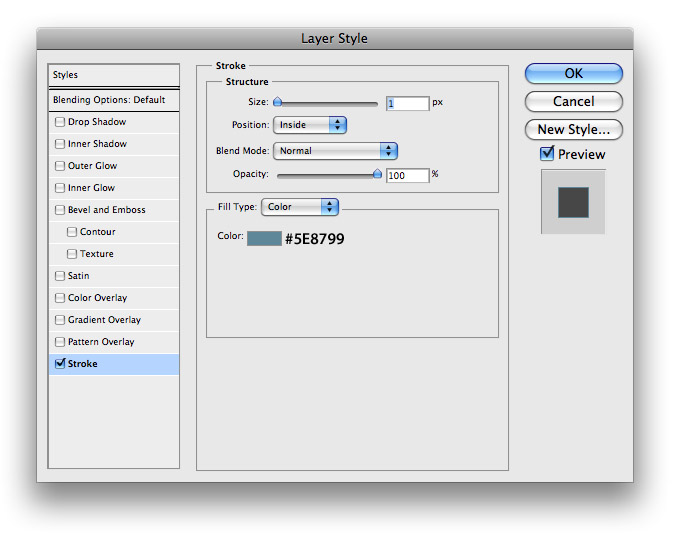673x538 pixels.
Task: Open the Fill Type dropdown
Action: [x=300, y=207]
